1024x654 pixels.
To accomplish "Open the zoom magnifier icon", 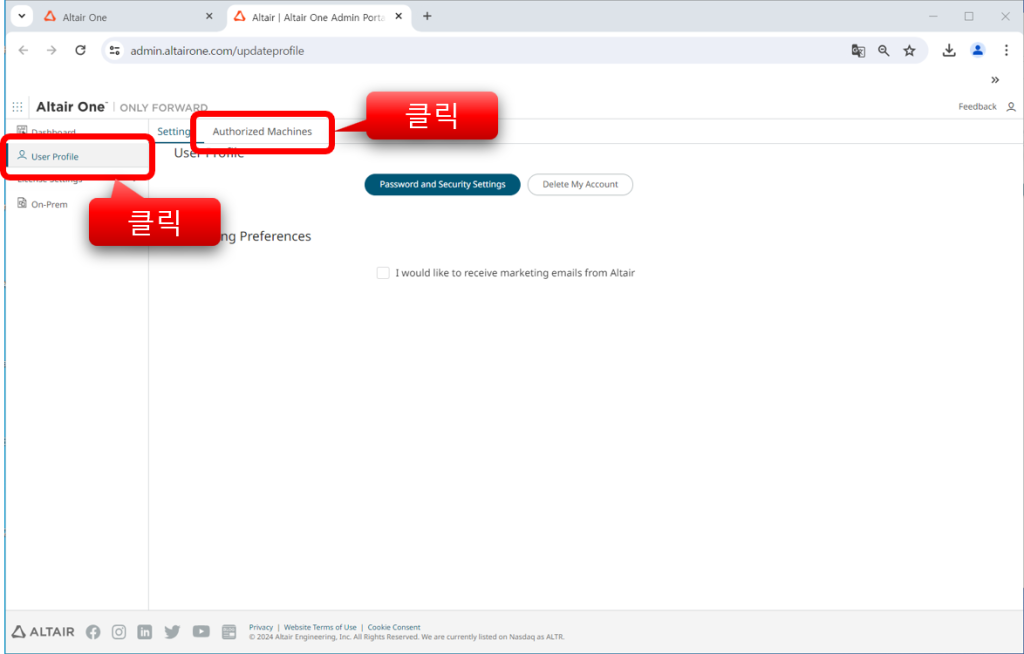I will tap(884, 50).
